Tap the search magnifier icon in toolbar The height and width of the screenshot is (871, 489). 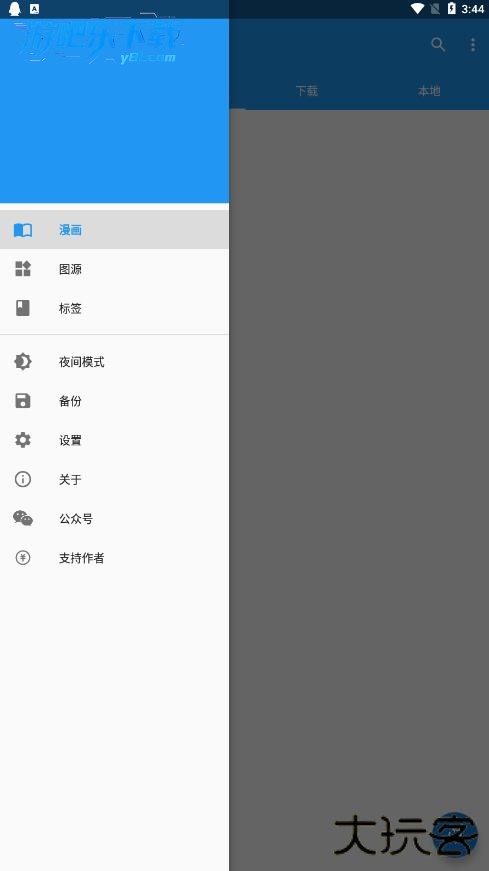tap(438, 44)
